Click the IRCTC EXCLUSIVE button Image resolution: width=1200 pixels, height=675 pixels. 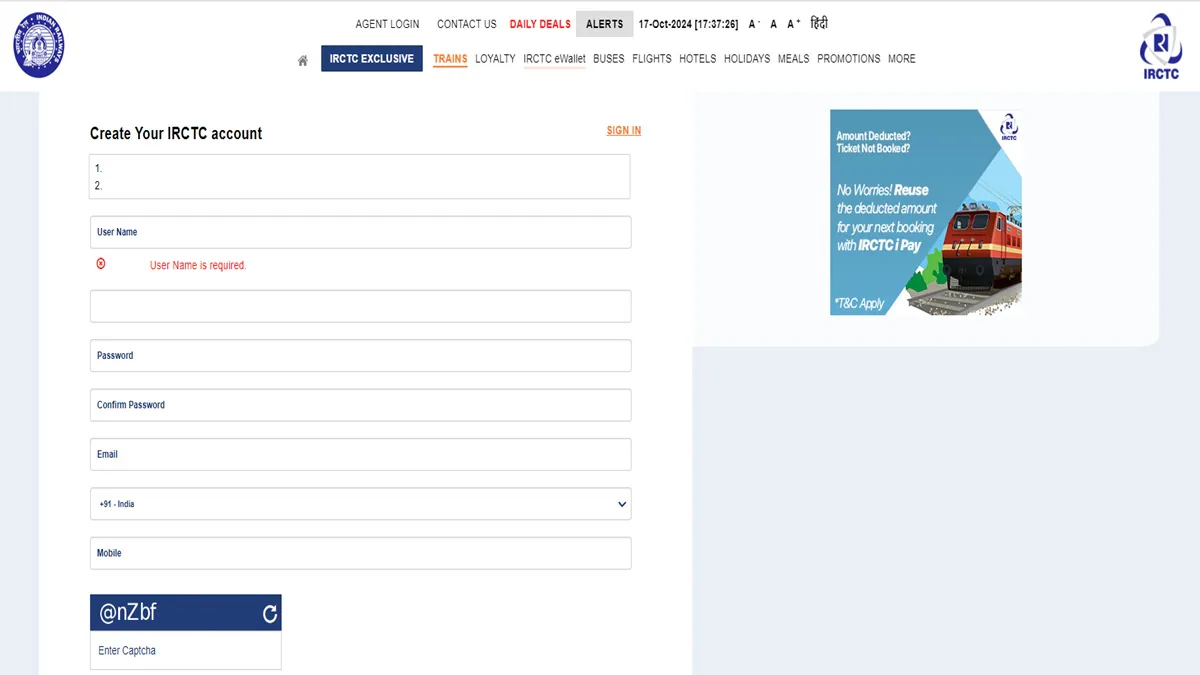coord(372,59)
